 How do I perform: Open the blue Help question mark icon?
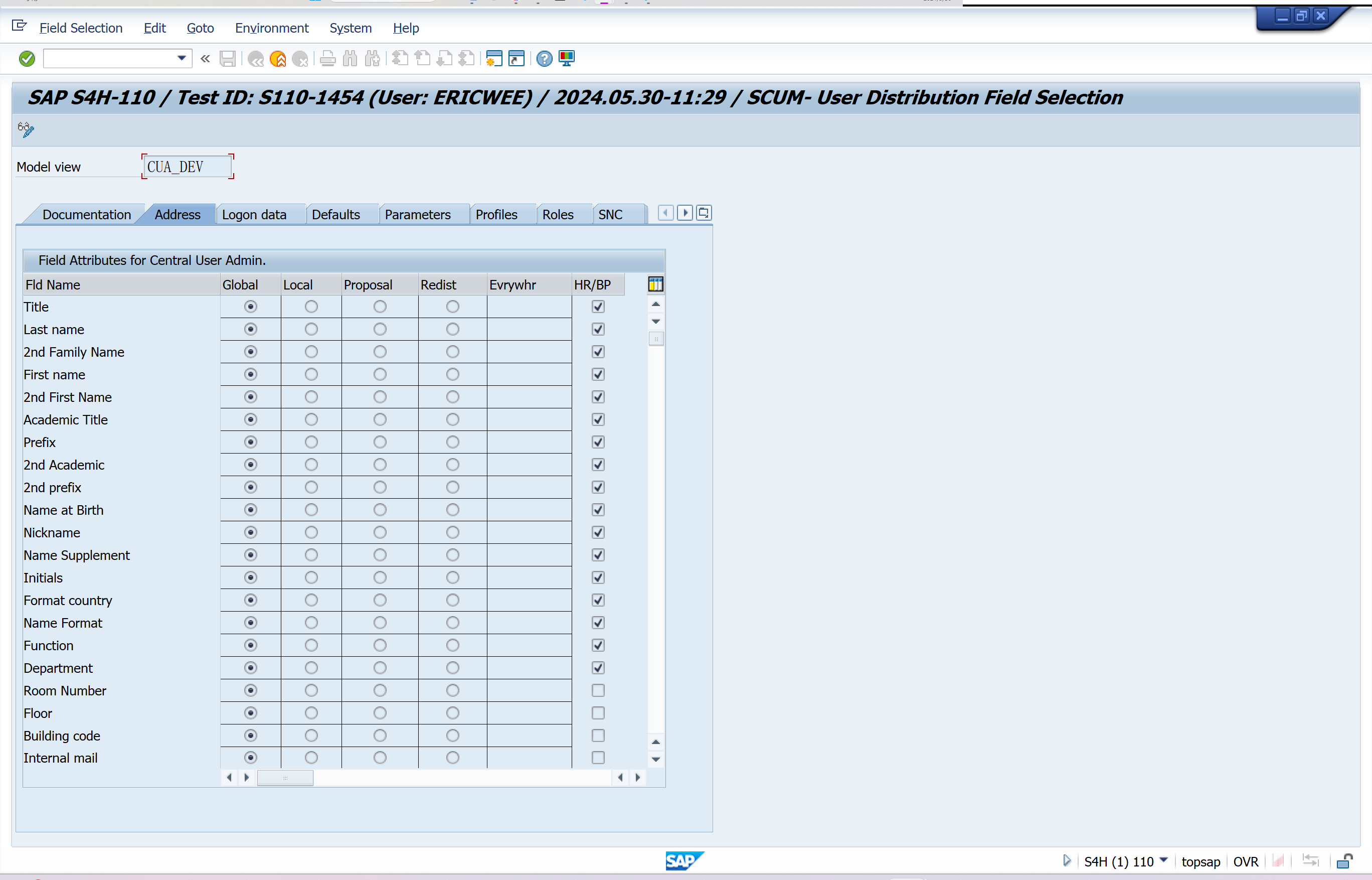pyautogui.click(x=545, y=58)
